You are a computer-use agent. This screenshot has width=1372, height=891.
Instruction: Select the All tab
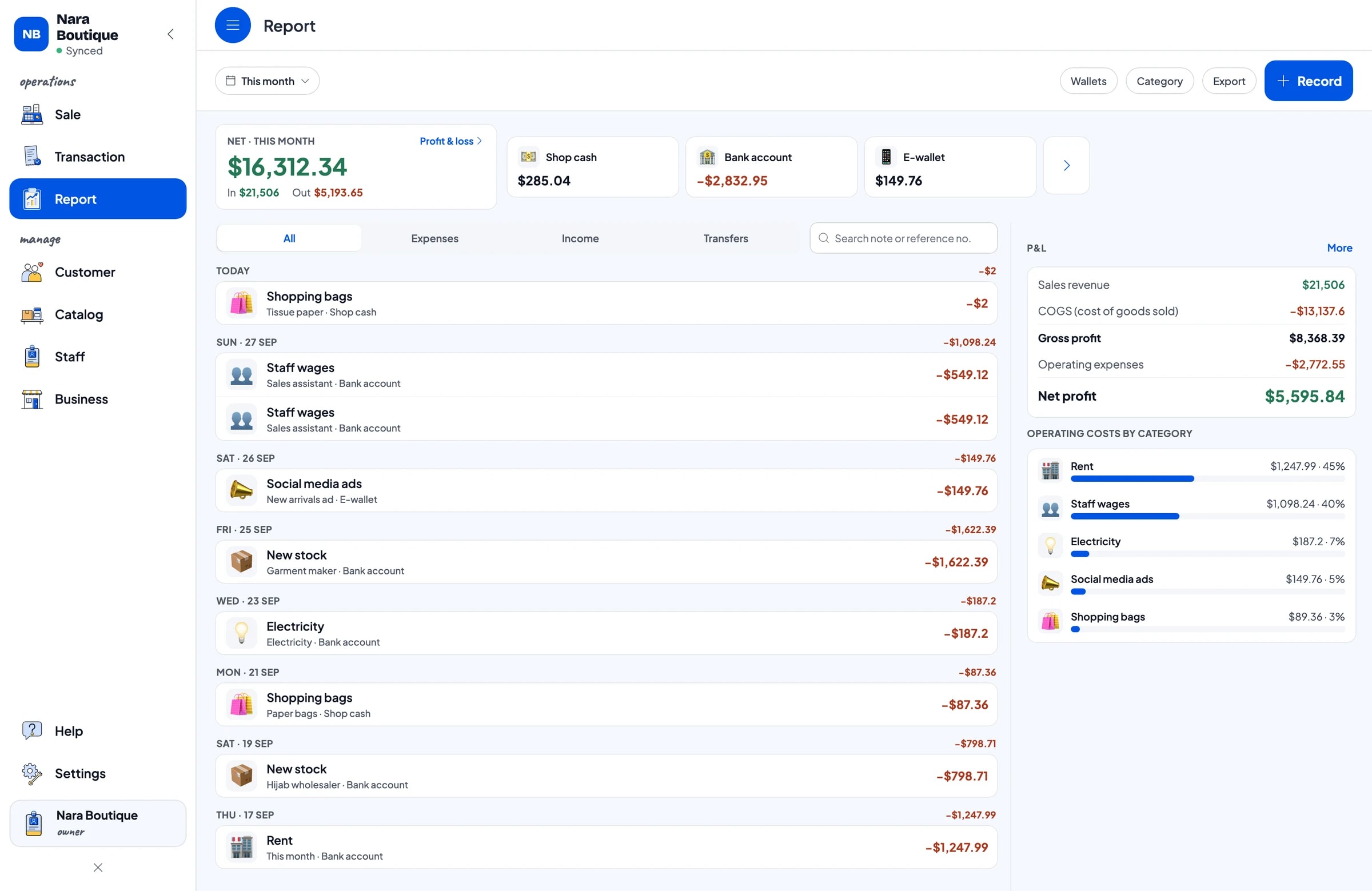[x=289, y=238]
